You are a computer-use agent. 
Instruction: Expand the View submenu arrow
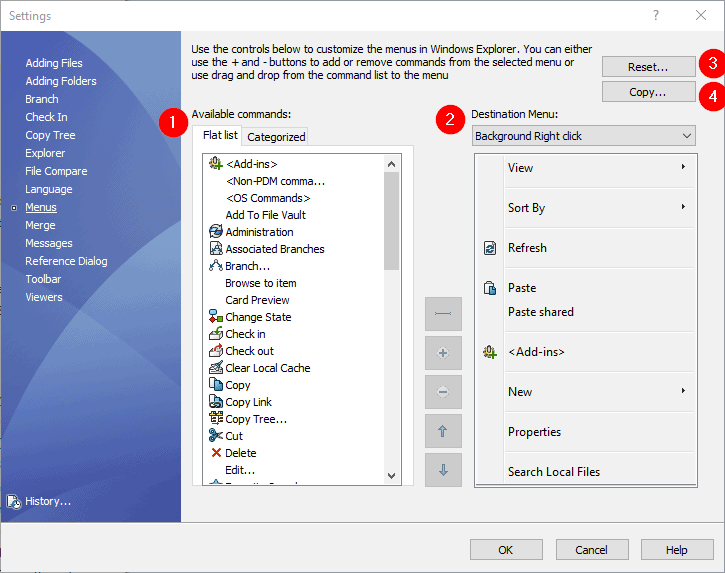[x=683, y=166]
